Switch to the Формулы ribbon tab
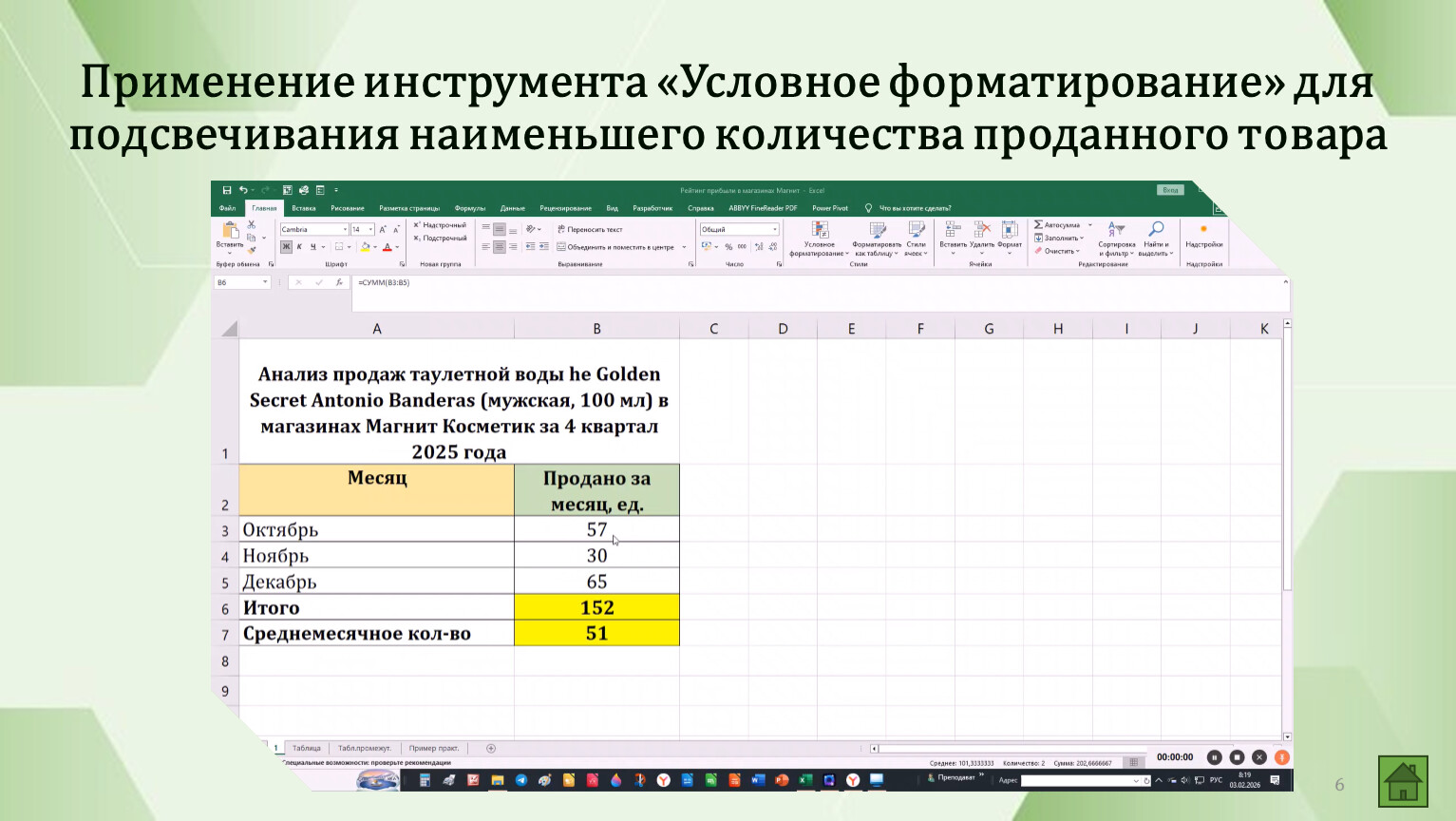The height and width of the screenshot is (821, 1456). point(469,208)
